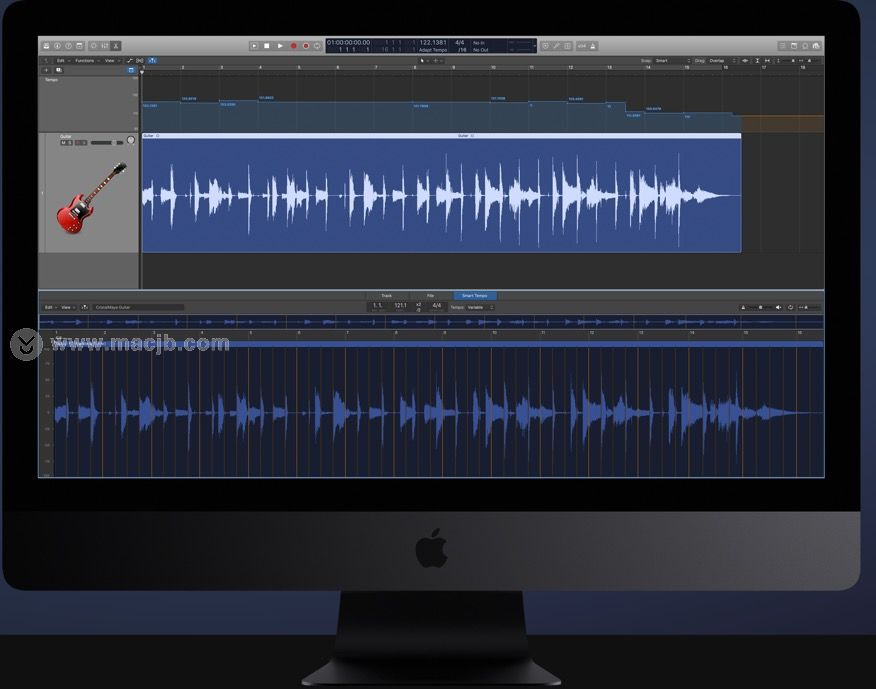Switch to the File tab in editor
The image size is (876, 689).
pos(430,296)
